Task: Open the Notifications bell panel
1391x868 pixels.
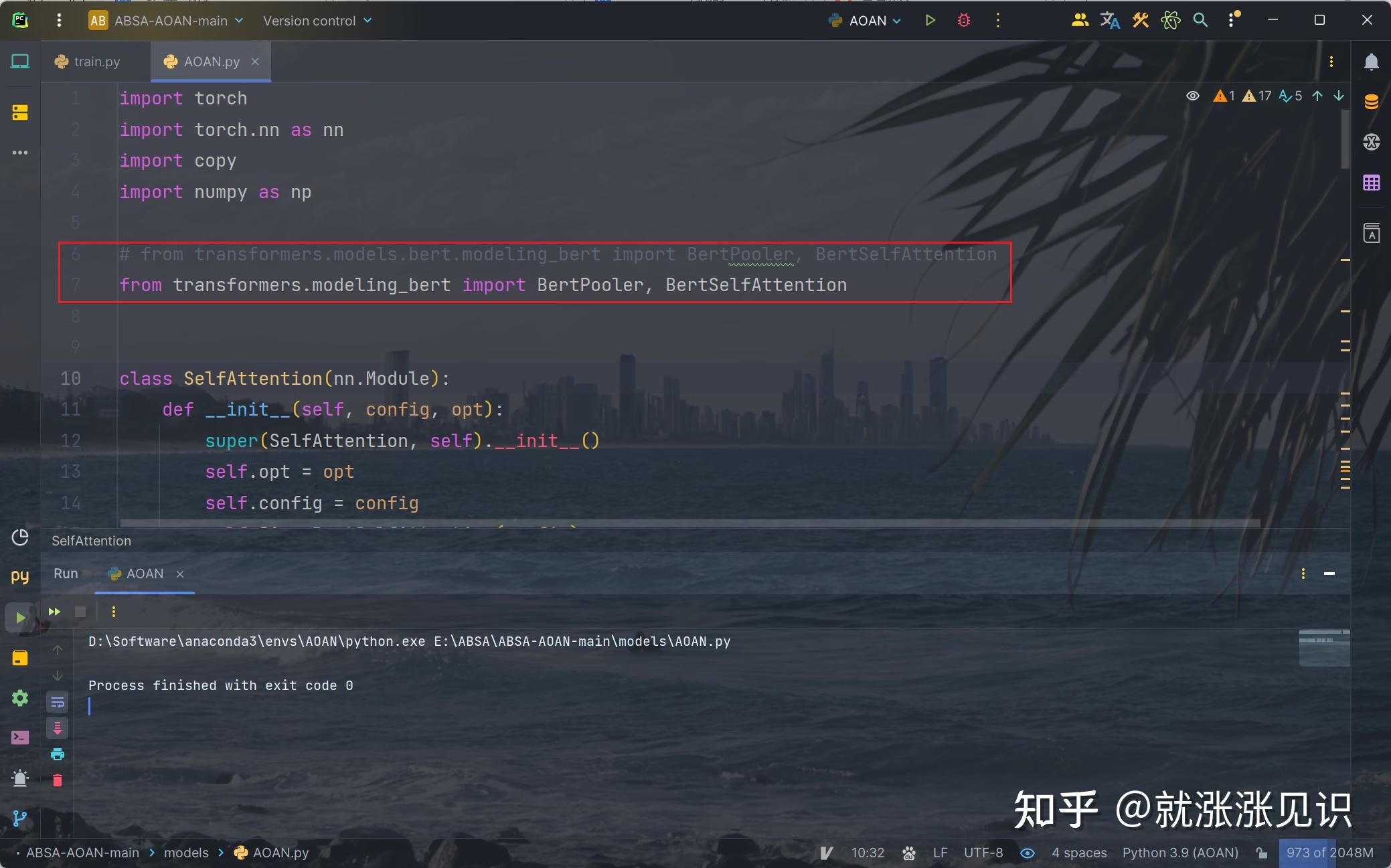Action: [1371, 62]
